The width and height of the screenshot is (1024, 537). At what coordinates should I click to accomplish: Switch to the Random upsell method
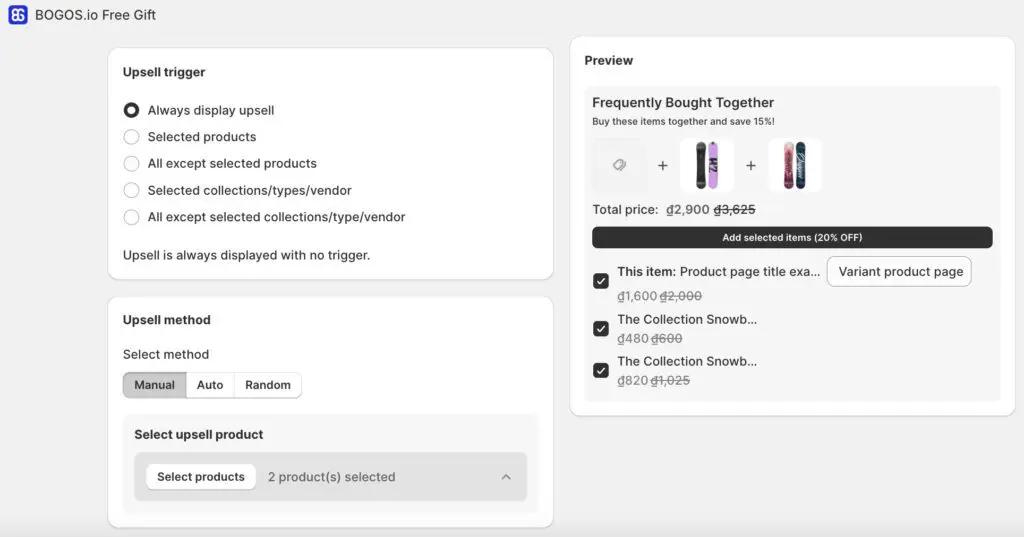pyautogui.click(x=268, y=385)
